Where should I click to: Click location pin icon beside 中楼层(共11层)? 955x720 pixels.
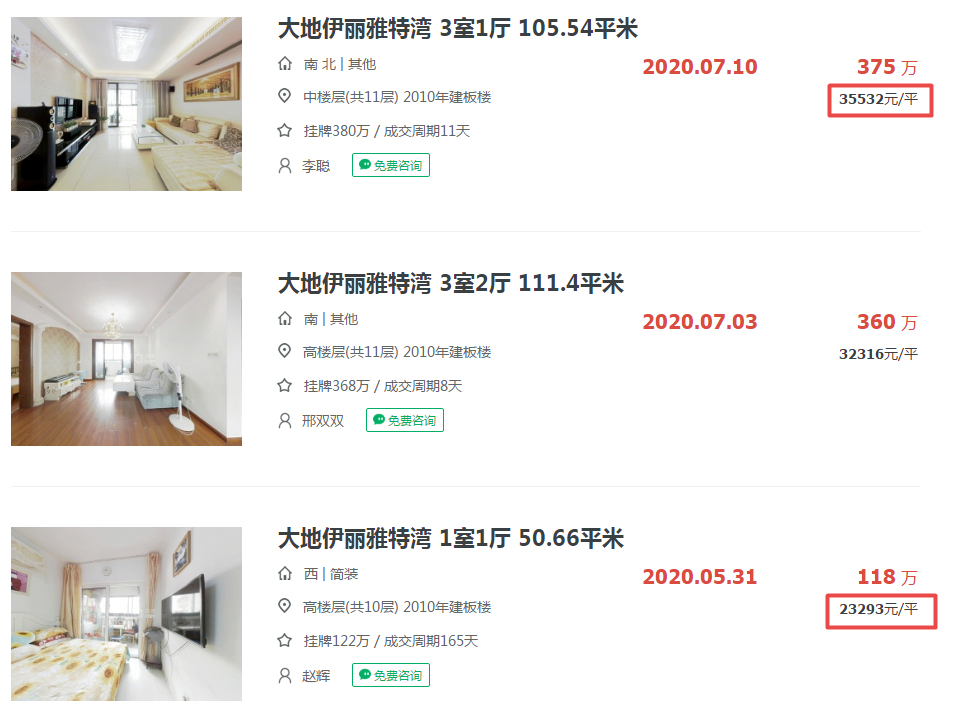point(284,96)
